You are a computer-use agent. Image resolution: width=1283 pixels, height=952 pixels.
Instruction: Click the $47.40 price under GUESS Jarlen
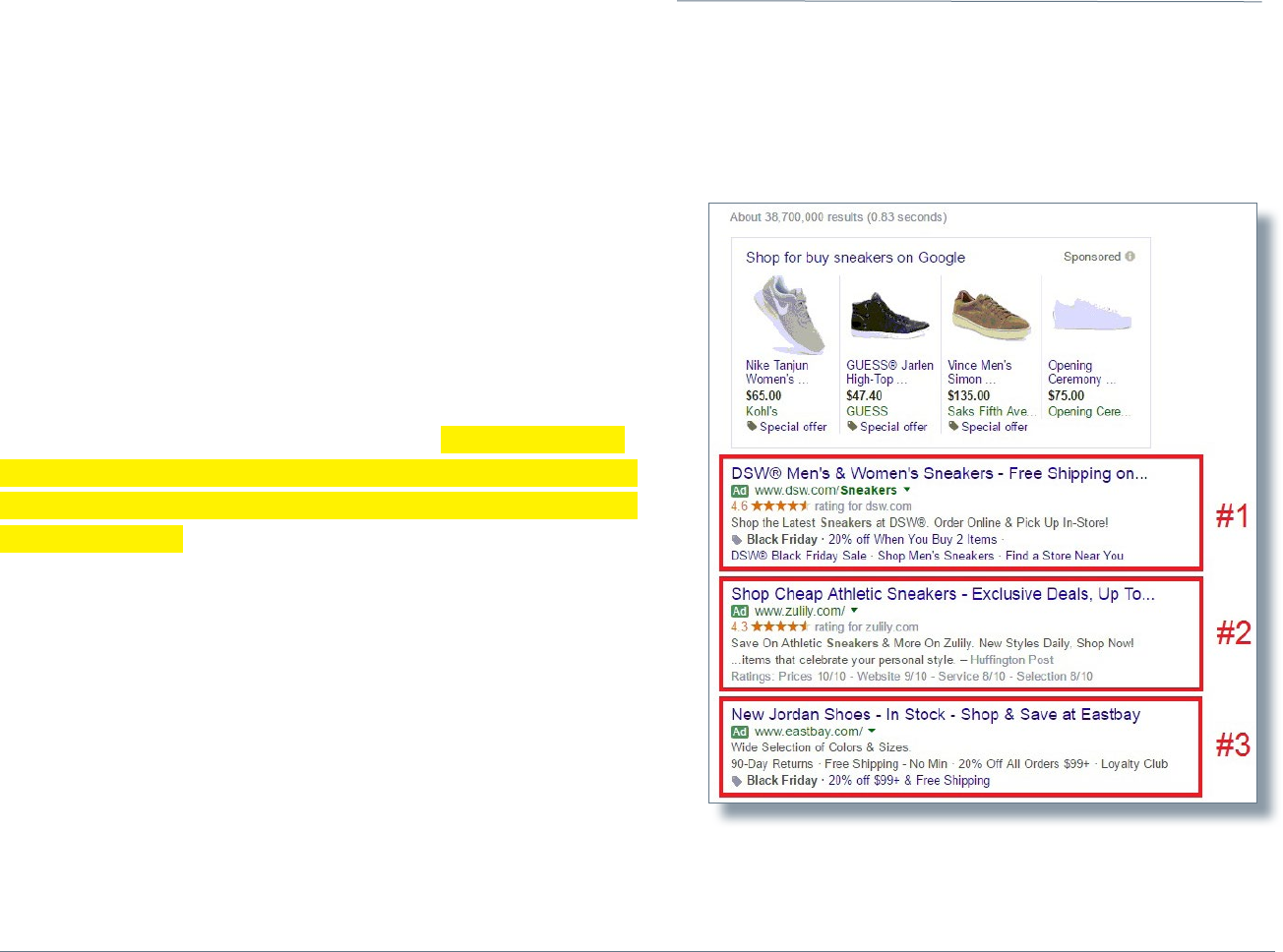[x=864, y=396]
